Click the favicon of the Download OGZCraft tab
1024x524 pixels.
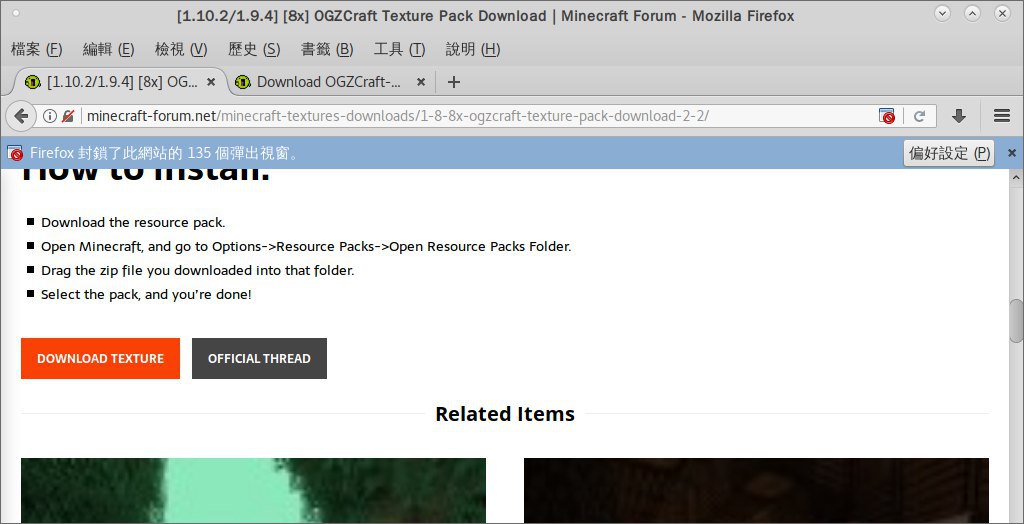242,82
